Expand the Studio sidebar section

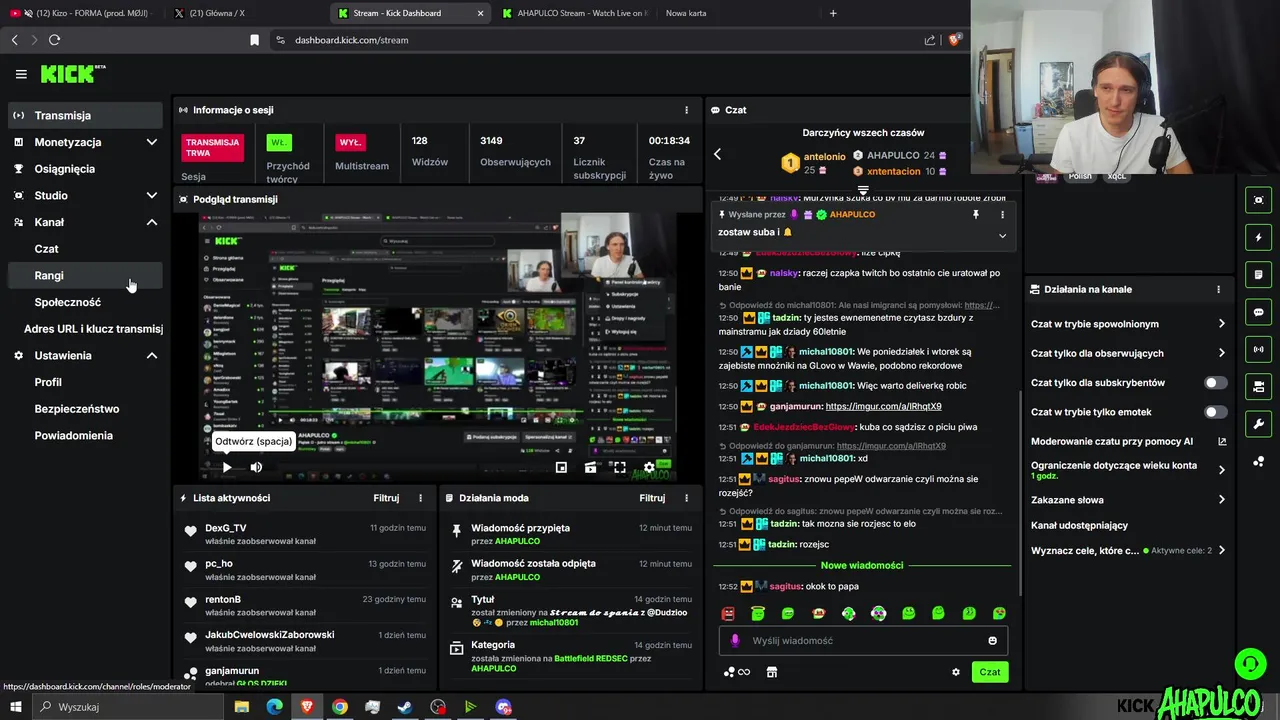click(x=151, y=195)
